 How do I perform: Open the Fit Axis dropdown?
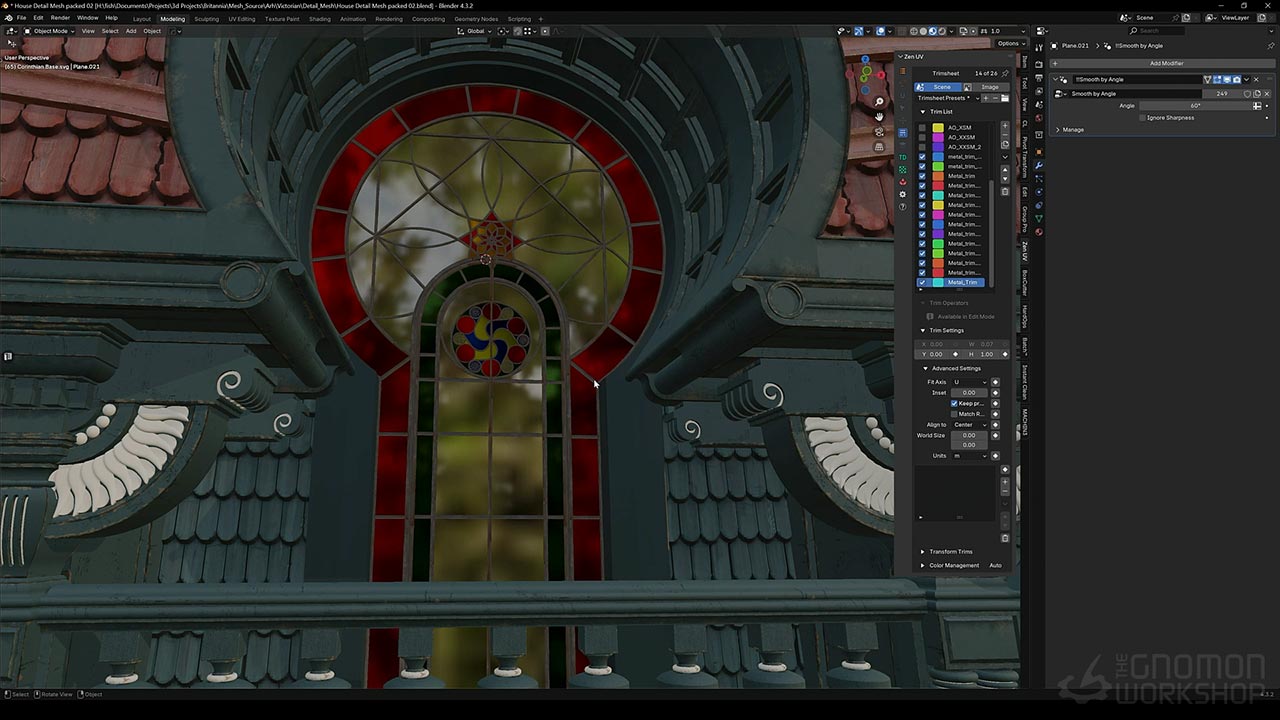click(969, 382)
